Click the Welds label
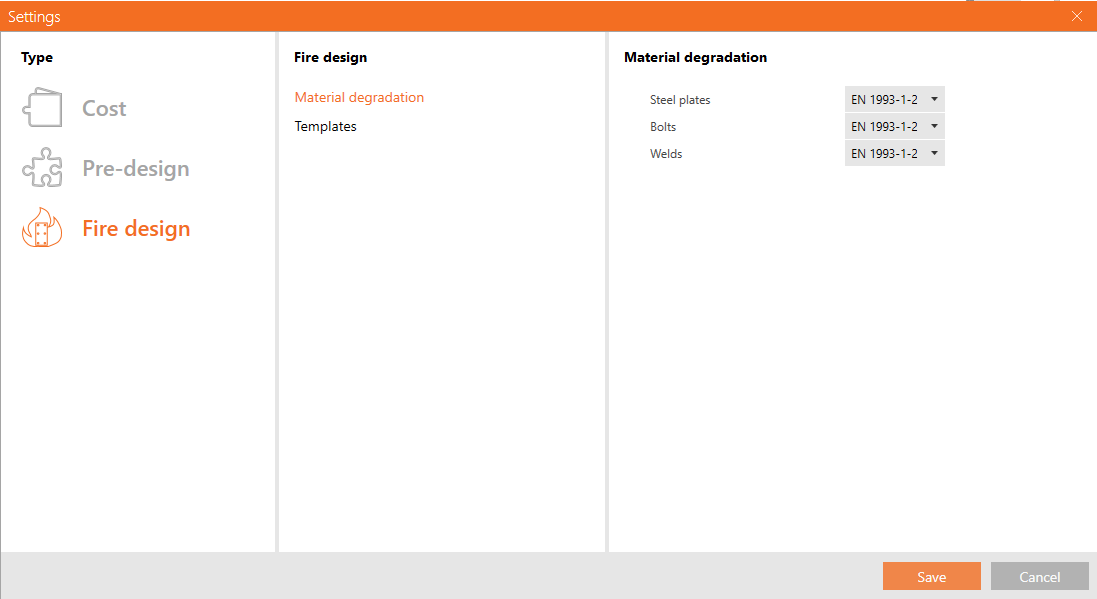Viewport: 1097px width, 599px height. [x=666, y=154]
